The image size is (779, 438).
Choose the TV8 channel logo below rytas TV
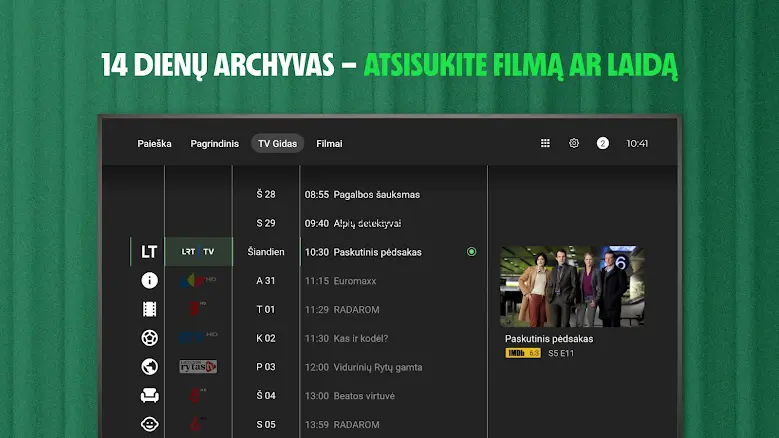click(198, 395)
